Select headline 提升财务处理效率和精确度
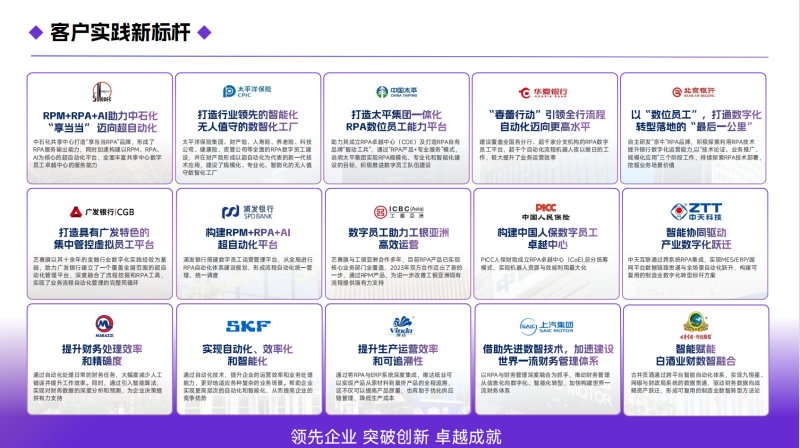The height and width of the screenshot is (448, 800). pos(102,355)
